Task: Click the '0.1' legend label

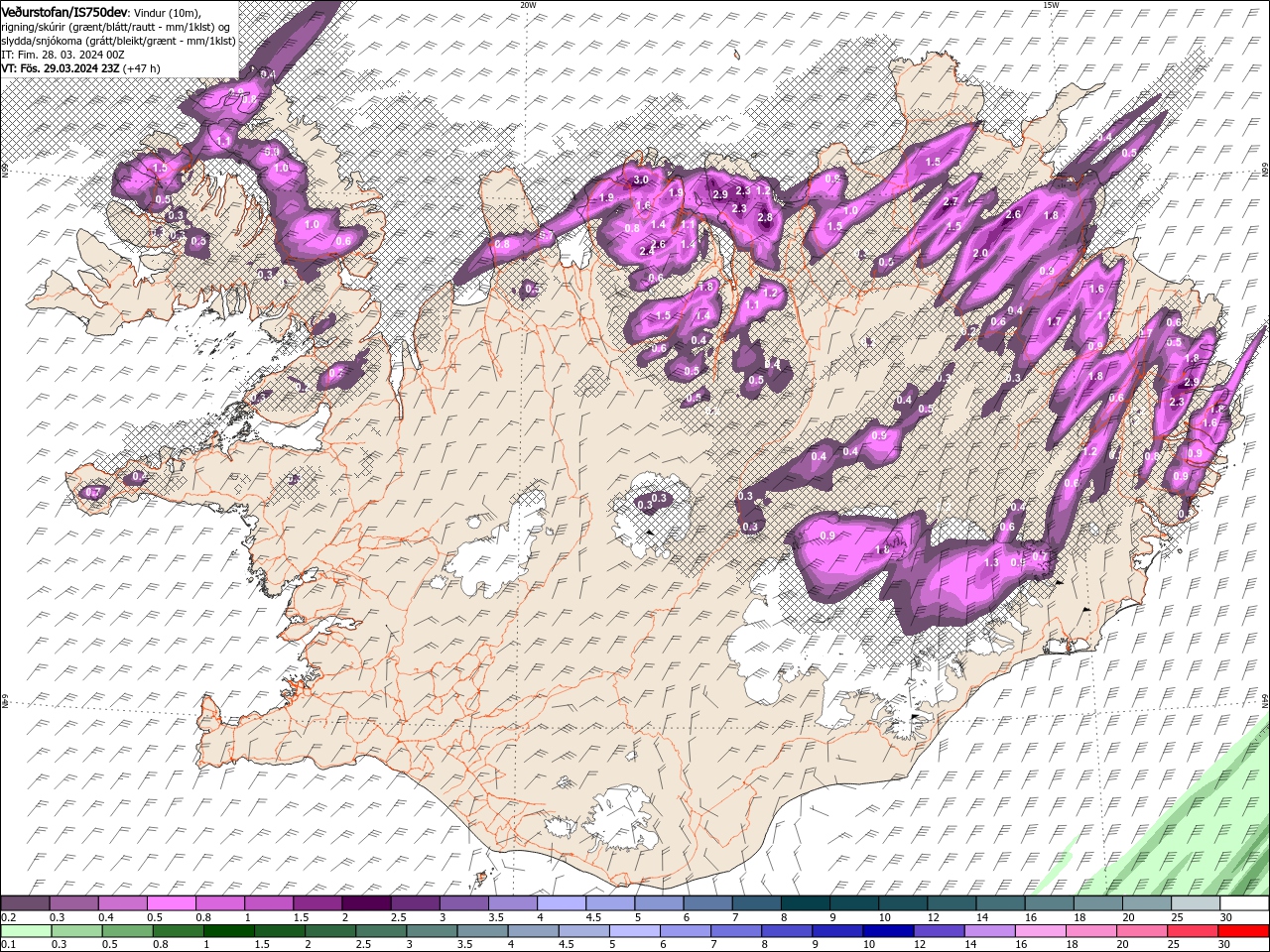Action: point(8,945)
